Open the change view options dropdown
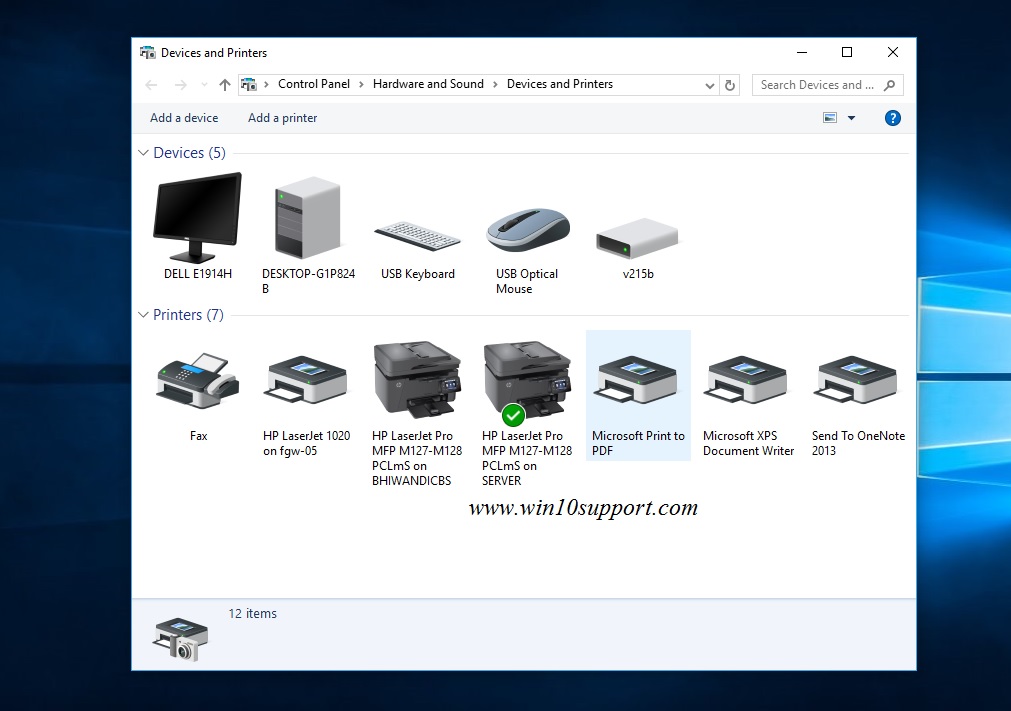Image resolution: width=1011 pixels, height=711 pixels. [852, 117]
